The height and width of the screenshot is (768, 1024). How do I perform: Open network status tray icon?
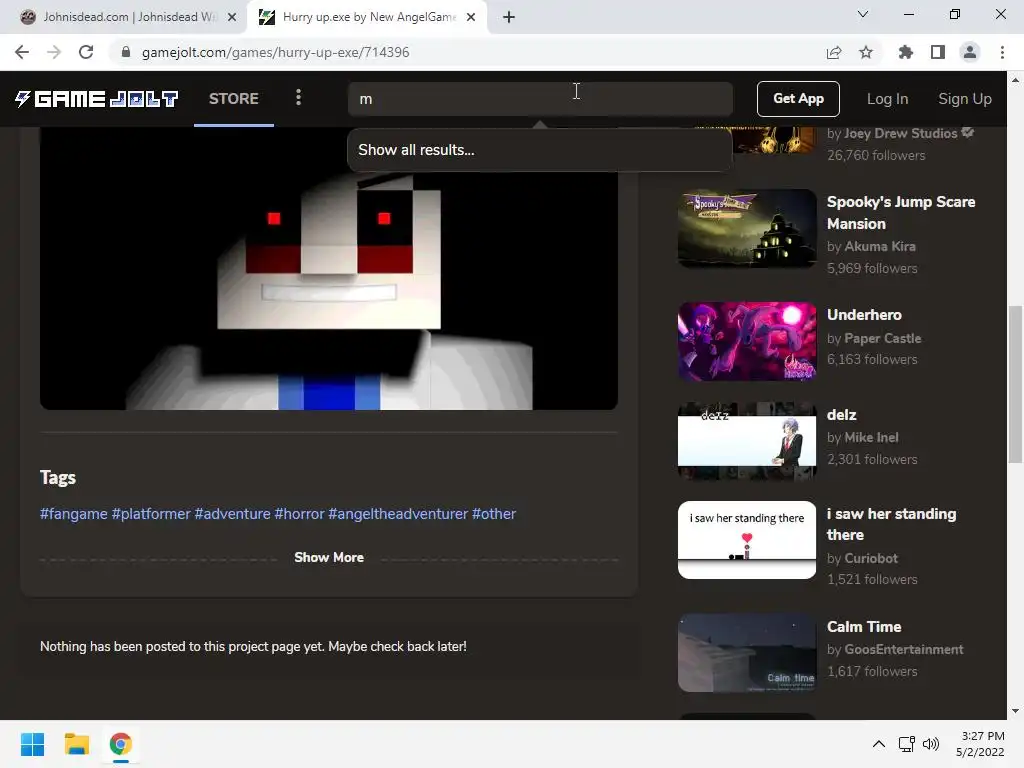[x=906, y=744]
